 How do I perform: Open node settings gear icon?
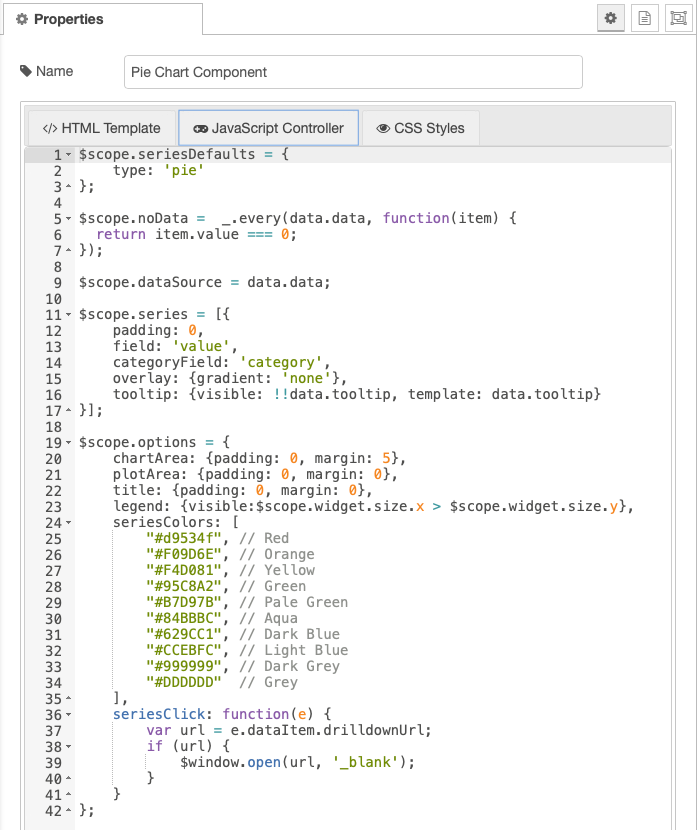[610, 19]
